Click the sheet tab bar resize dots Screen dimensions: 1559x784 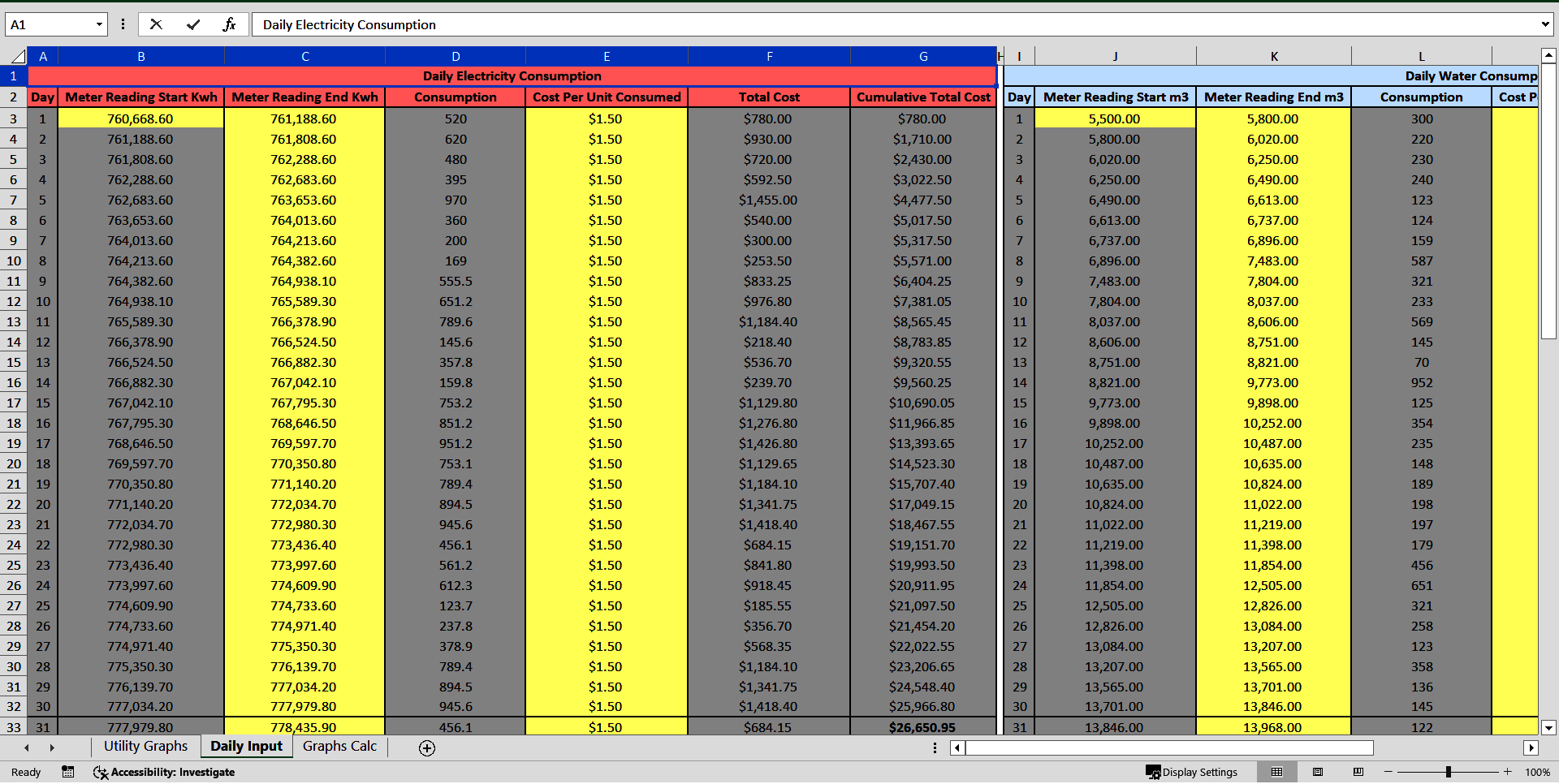[x=935, y=747]
